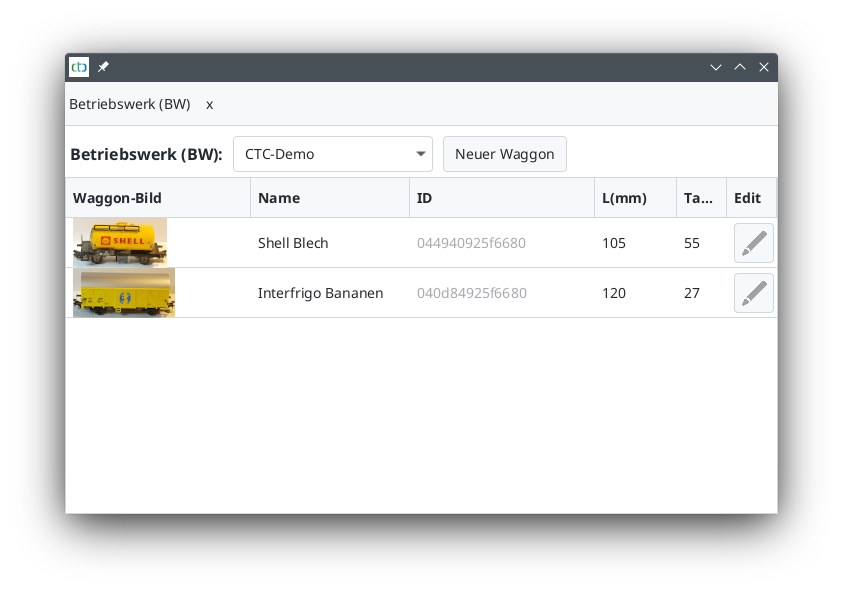Click the Waggon-Bild column header
This screenshot has width=843, height=591.
click(157, 198)
